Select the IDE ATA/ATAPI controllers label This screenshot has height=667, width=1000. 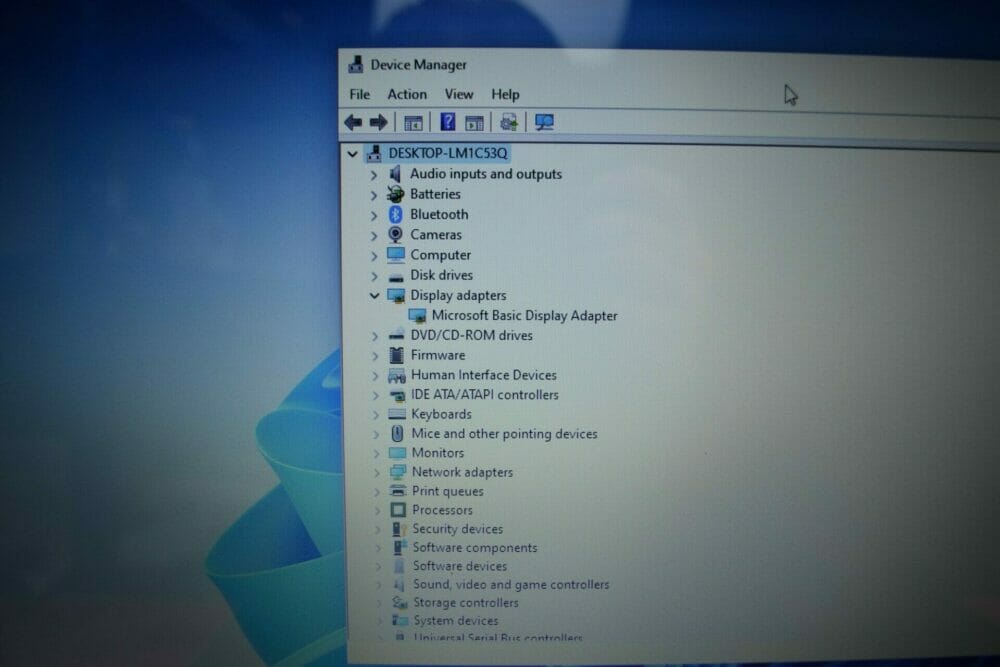tap(485, 395)
